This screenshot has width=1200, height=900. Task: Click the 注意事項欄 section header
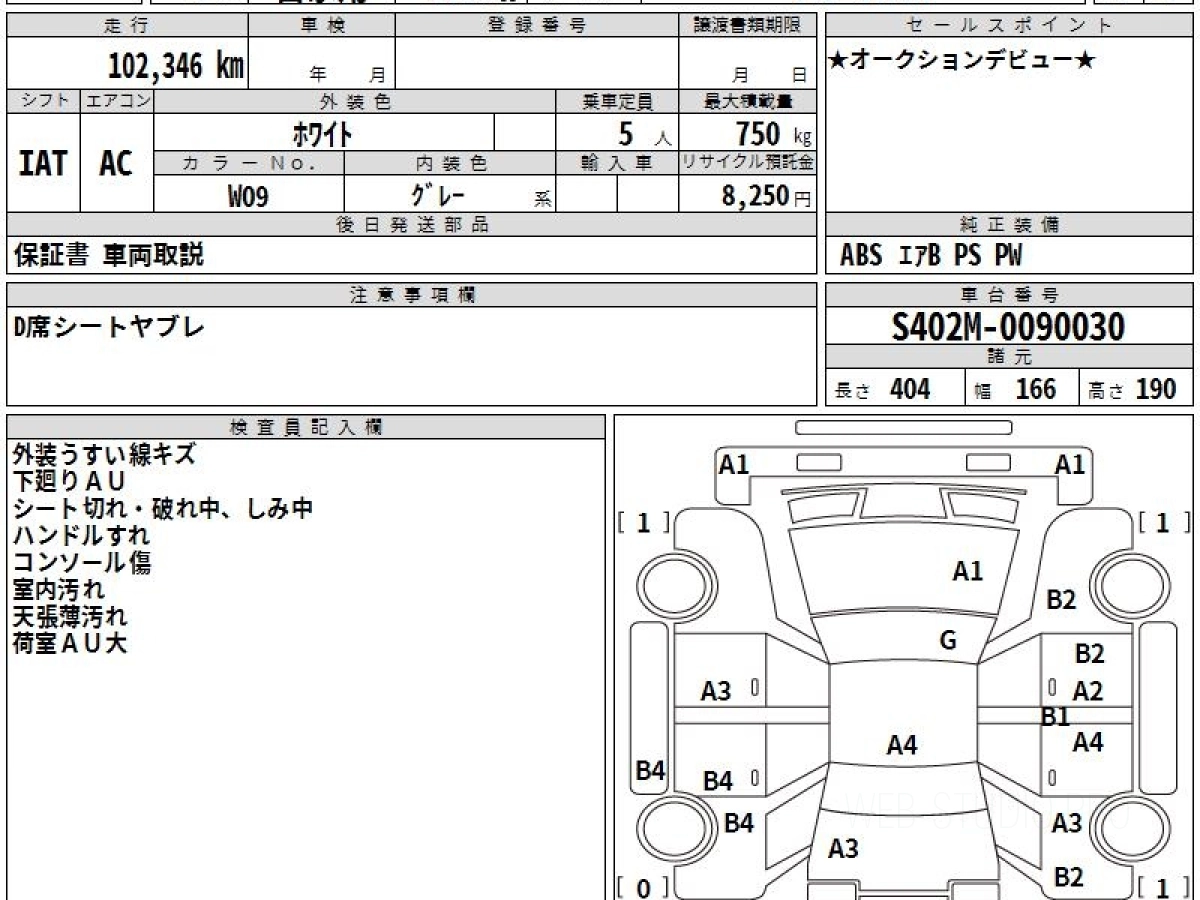coord(411,295)
